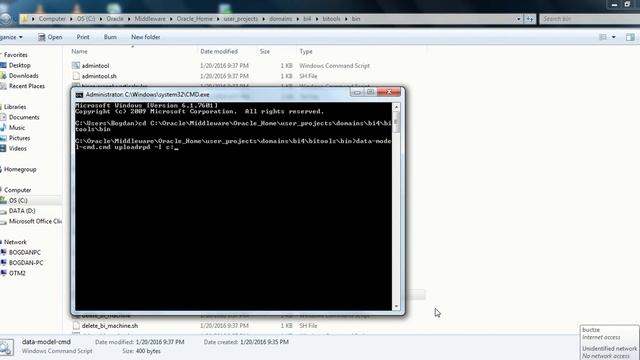Image resolution: width=640 pixels, height=360 pixels.
Task: Click the data-model-cmd details pane icon
Action: [7, 347]
